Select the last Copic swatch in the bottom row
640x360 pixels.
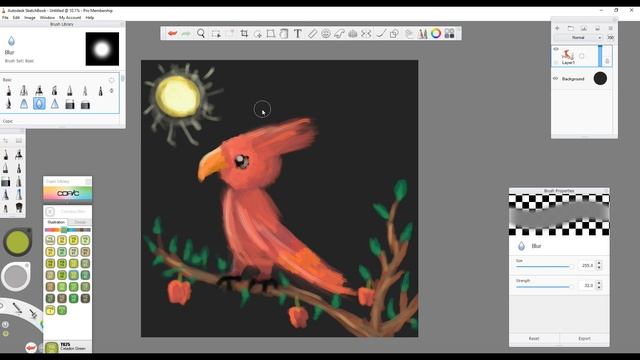62,310
